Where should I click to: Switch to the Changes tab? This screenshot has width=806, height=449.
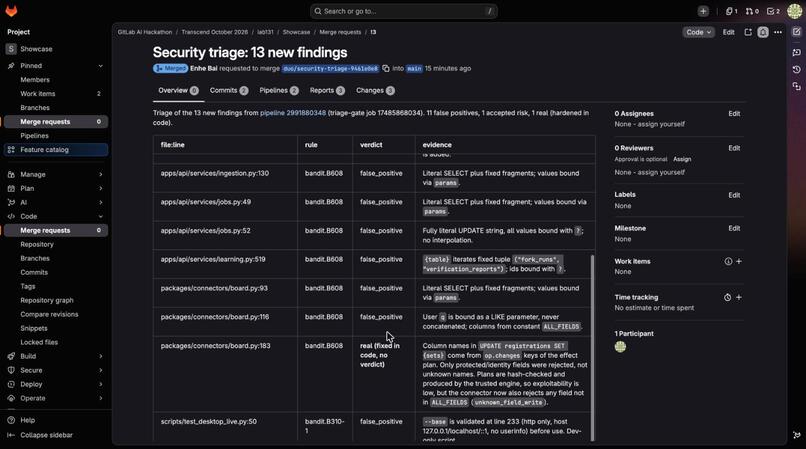(375, 91)
